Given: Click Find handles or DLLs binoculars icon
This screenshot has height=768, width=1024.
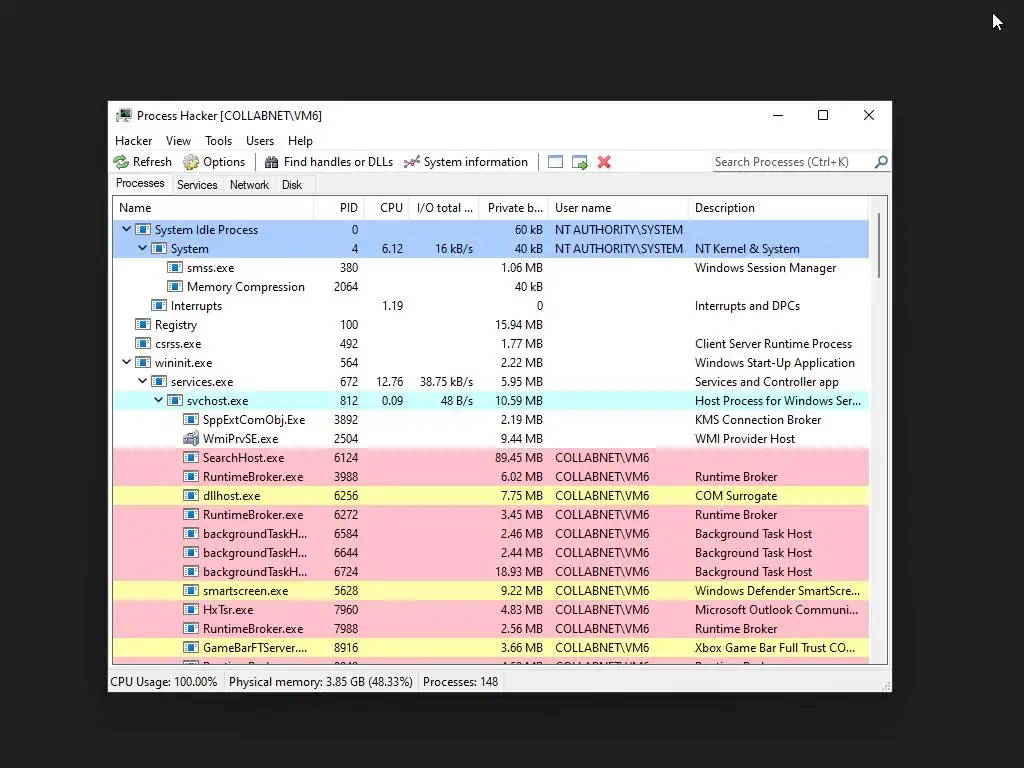Looking at the screenshot, I should (x=271, y=162).
